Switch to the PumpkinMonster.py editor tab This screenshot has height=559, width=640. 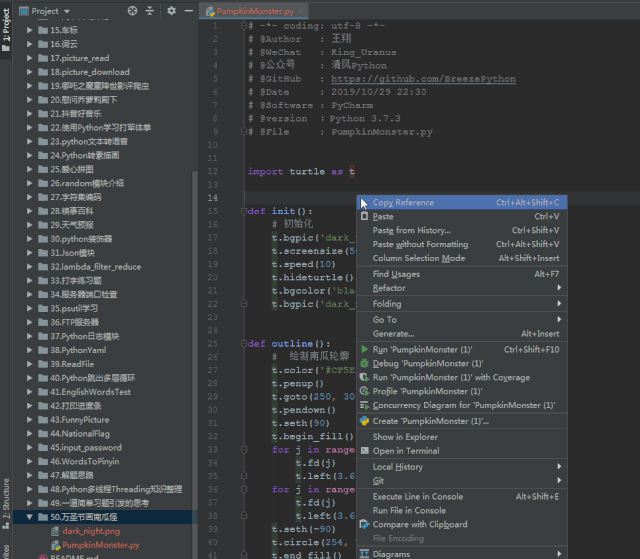click(255, 11)
